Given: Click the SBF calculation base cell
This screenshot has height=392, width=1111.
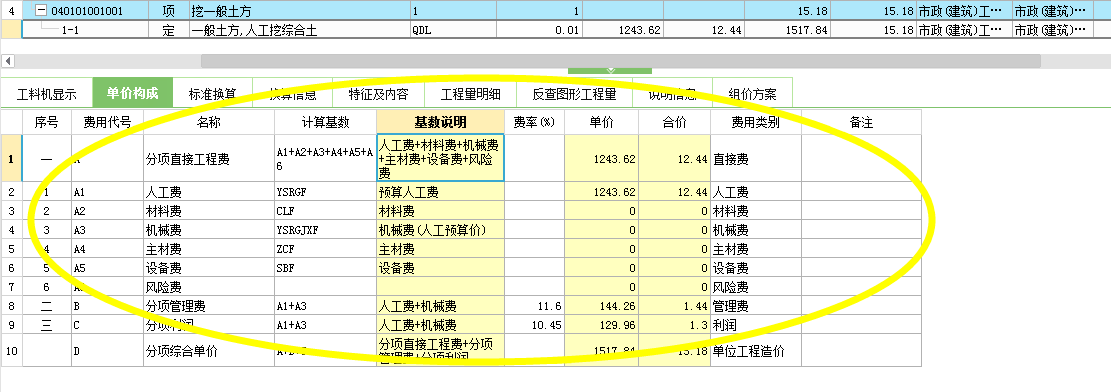Looking at the screenshot, I should 326,269.
